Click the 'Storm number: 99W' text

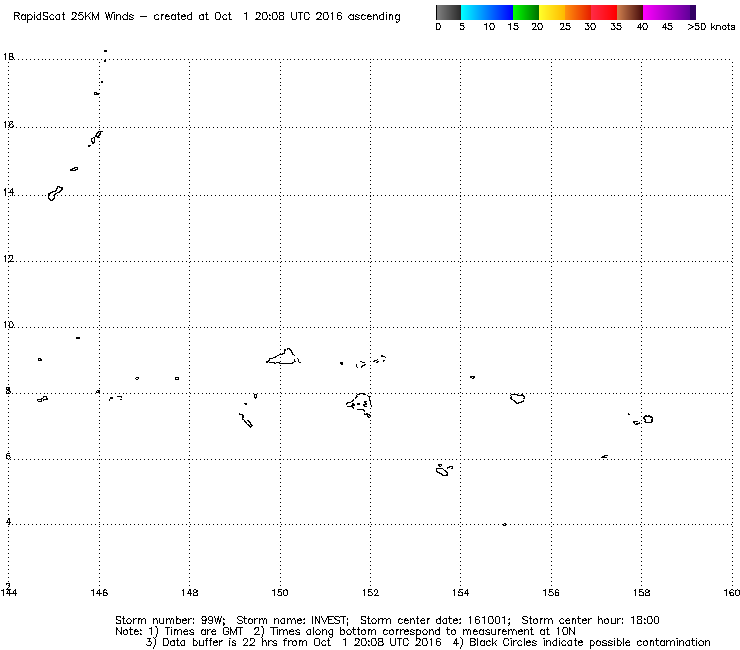click(x=170, y=620)
